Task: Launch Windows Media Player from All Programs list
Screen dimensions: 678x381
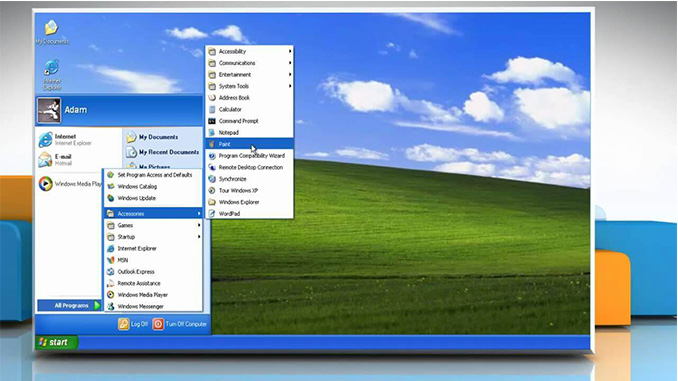Action: (x=153, y=295)
